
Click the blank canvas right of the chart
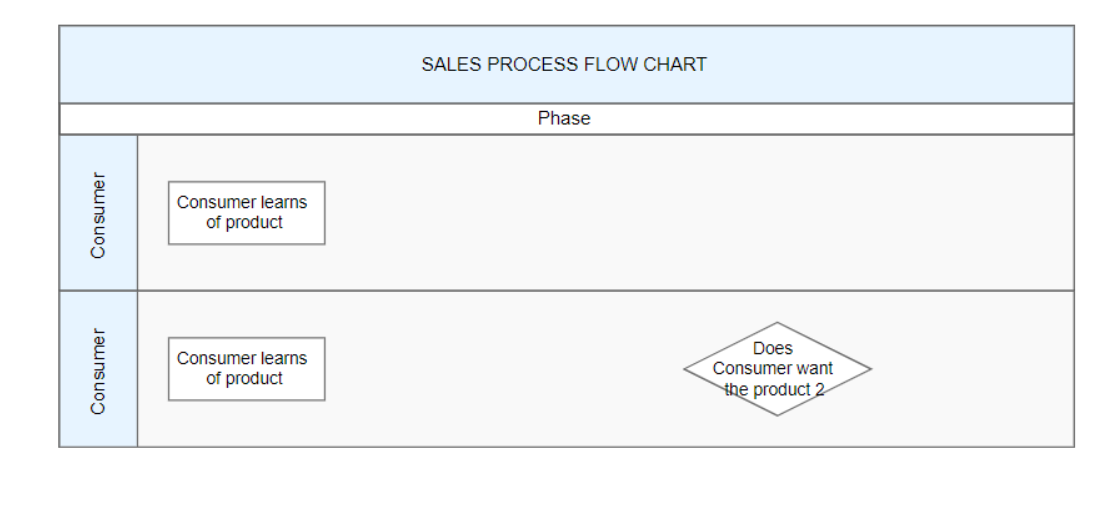pyautogui.click(x=1091, y=250)
